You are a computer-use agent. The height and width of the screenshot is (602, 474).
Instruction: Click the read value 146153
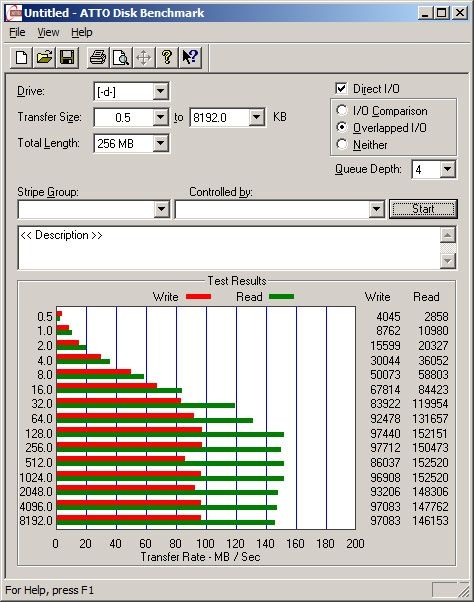point(430,521)
